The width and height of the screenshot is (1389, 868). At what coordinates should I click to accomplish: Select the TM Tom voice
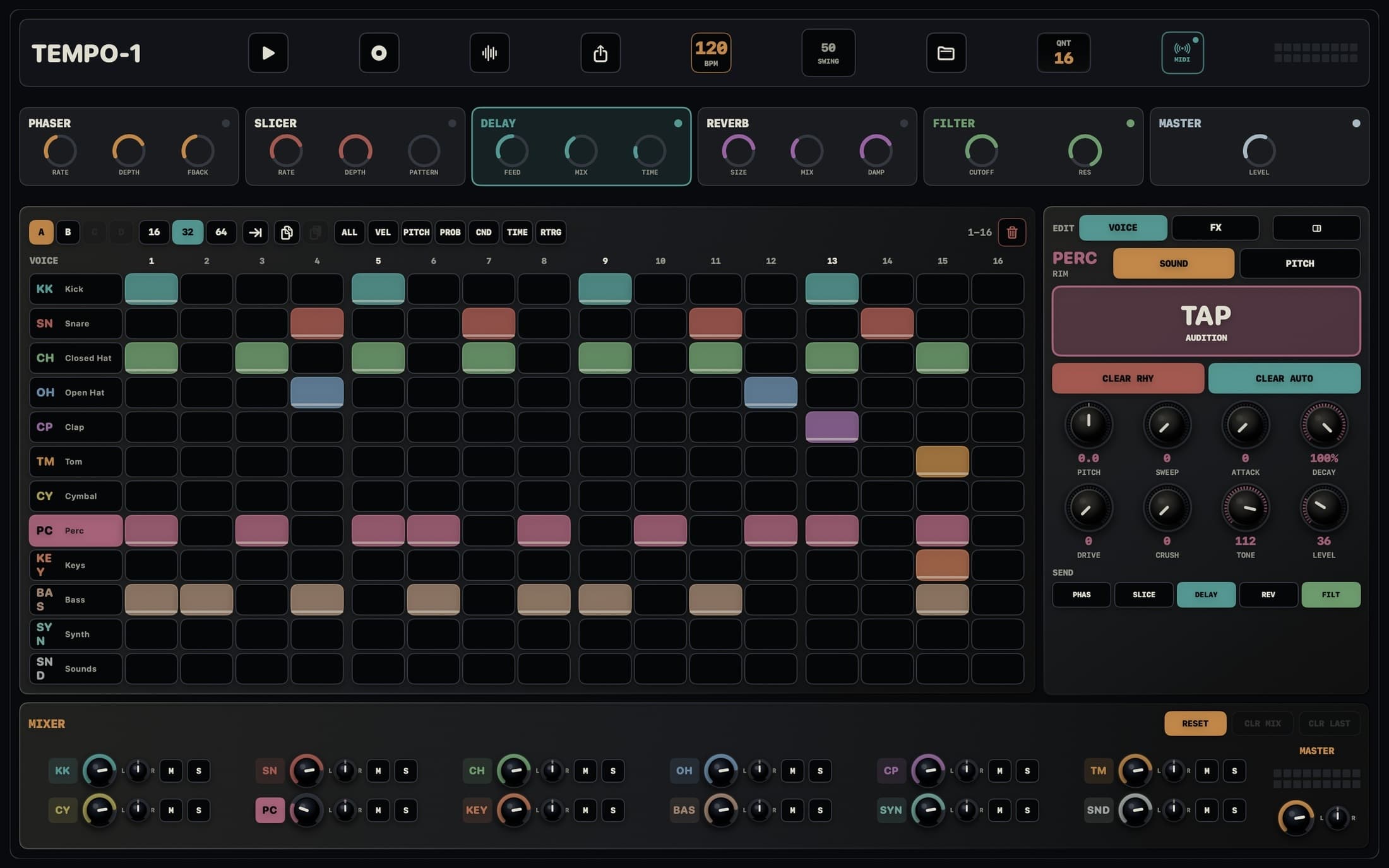76,461
